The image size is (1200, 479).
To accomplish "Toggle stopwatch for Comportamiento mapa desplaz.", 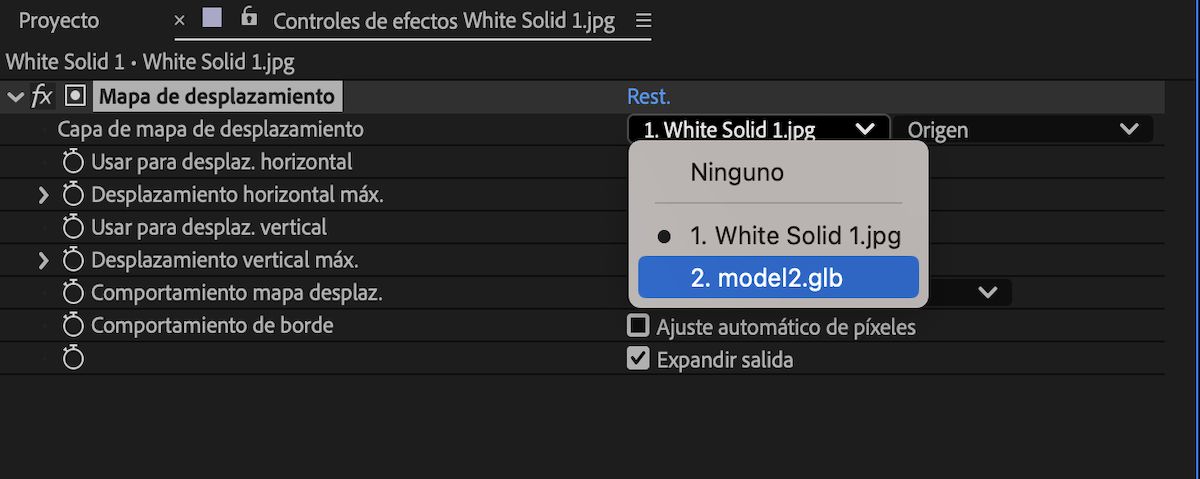I will point(73,293).
